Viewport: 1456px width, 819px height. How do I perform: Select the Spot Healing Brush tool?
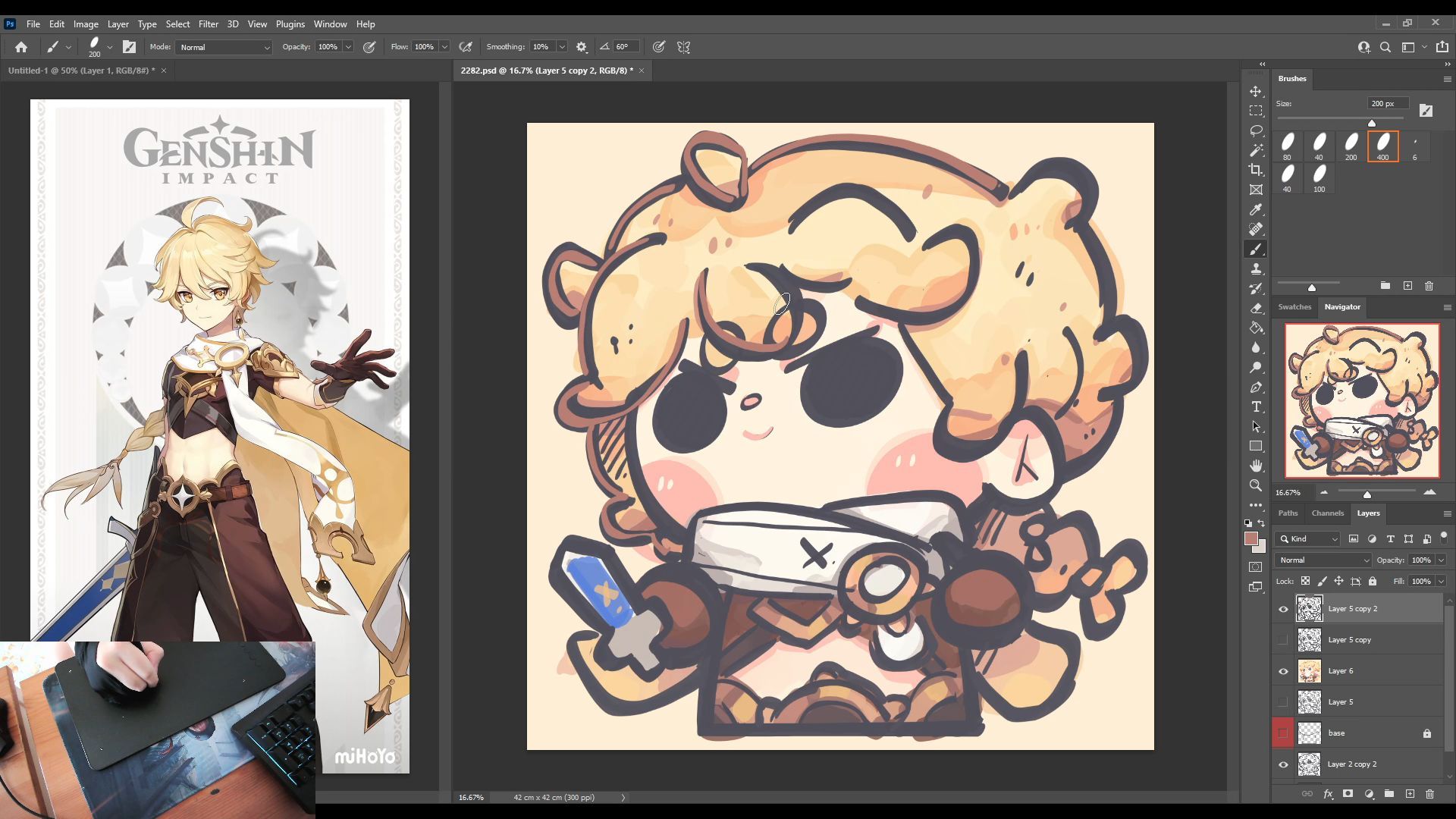click(1256, 229)
